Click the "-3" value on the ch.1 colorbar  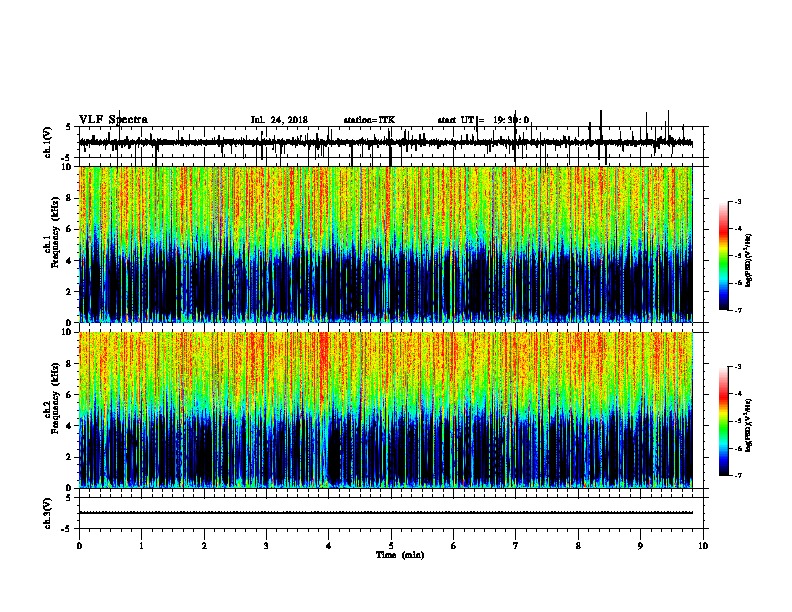(x=738, y=201)
